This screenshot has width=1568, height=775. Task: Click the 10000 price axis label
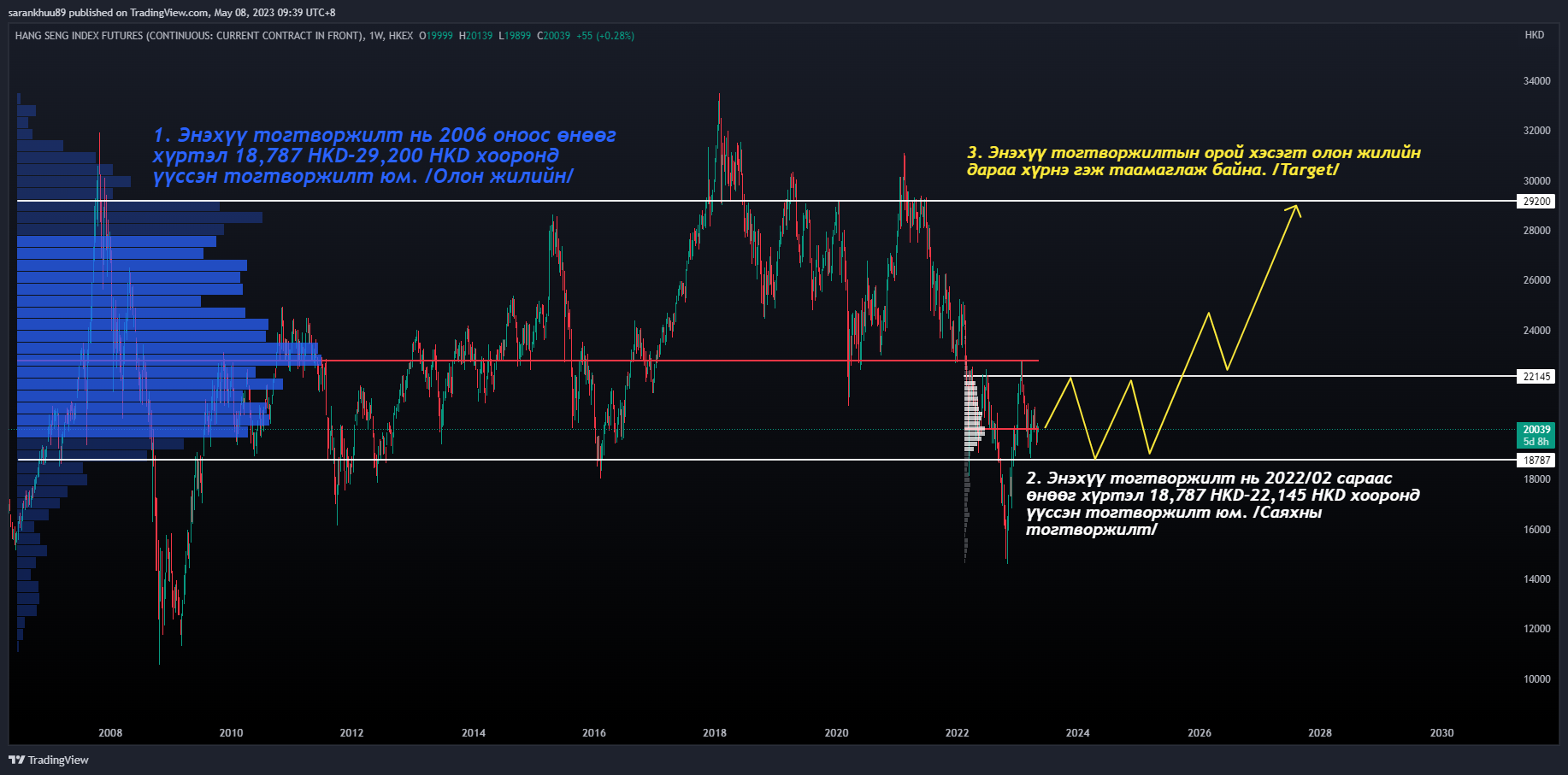click(1536, 679)
